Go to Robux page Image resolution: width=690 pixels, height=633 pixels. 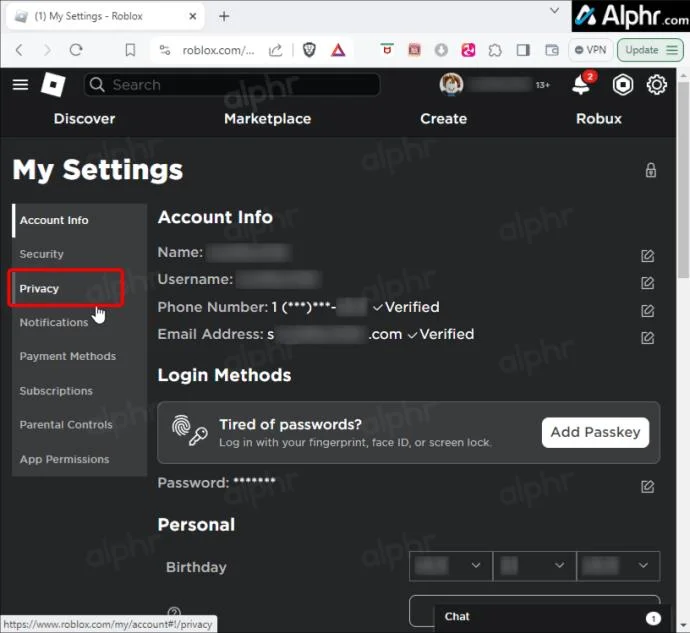click(598, 118)
